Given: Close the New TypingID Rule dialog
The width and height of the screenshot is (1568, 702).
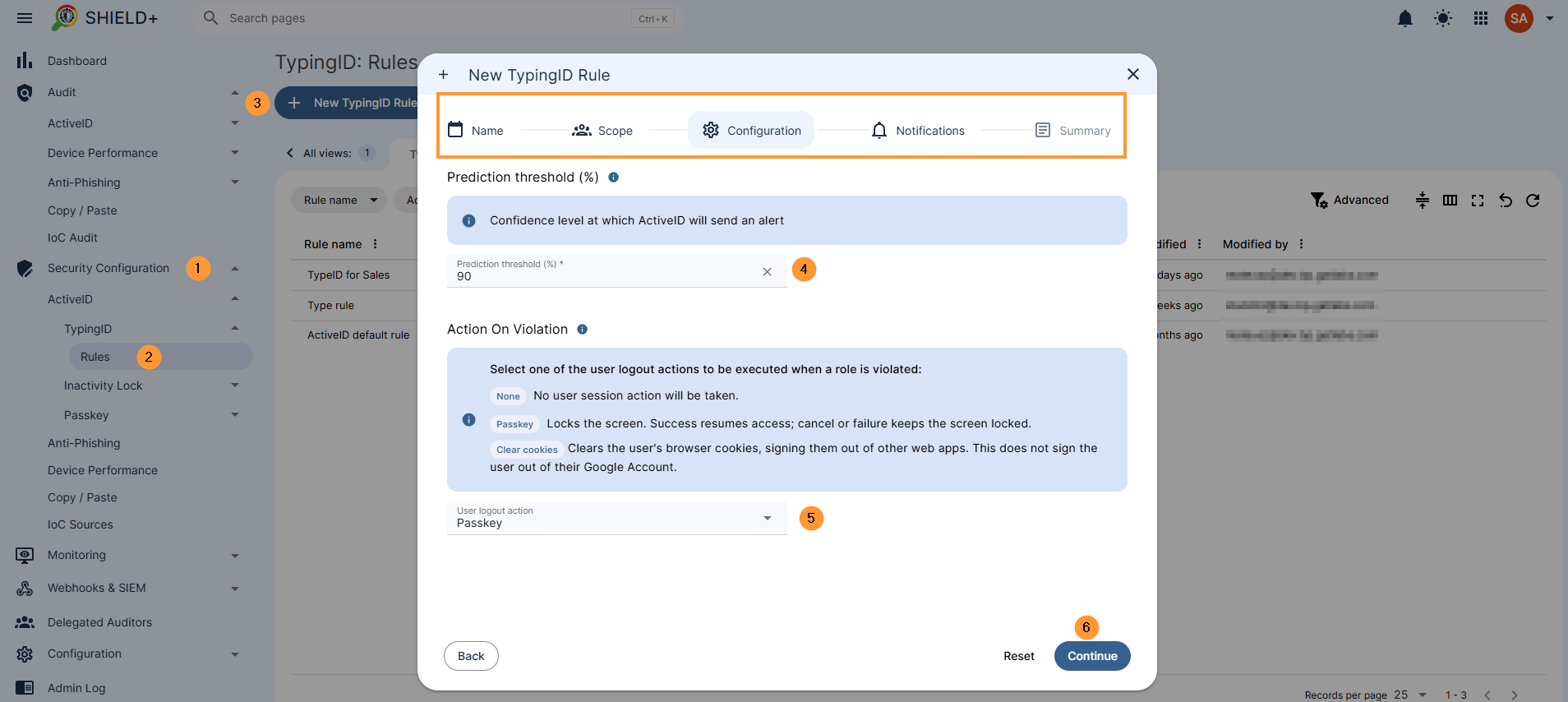Looking at the screenshot, I should click(x=1133, y=74).
